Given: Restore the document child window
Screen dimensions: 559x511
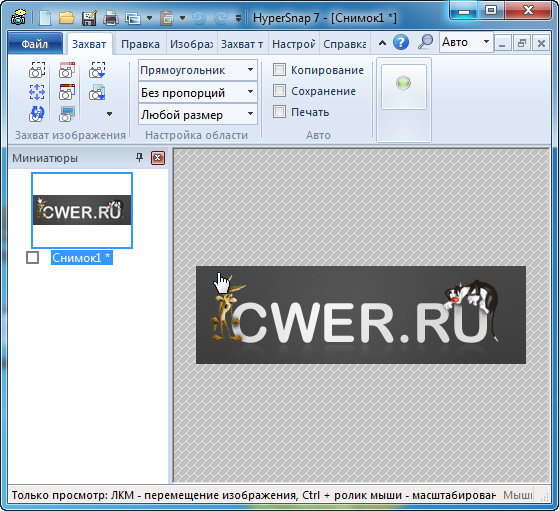Looking at the screenshot, I should tap(522, 44).
